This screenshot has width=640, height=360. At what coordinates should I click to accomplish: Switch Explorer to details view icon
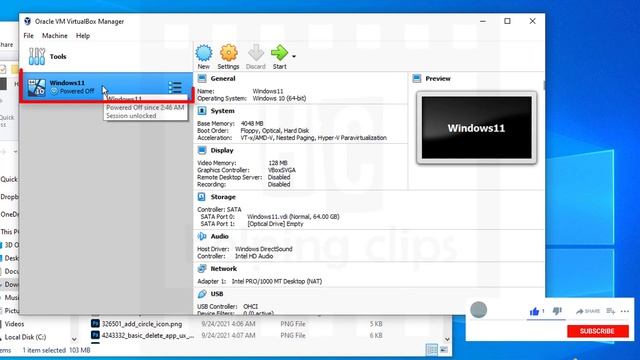(x=432, y=349)
